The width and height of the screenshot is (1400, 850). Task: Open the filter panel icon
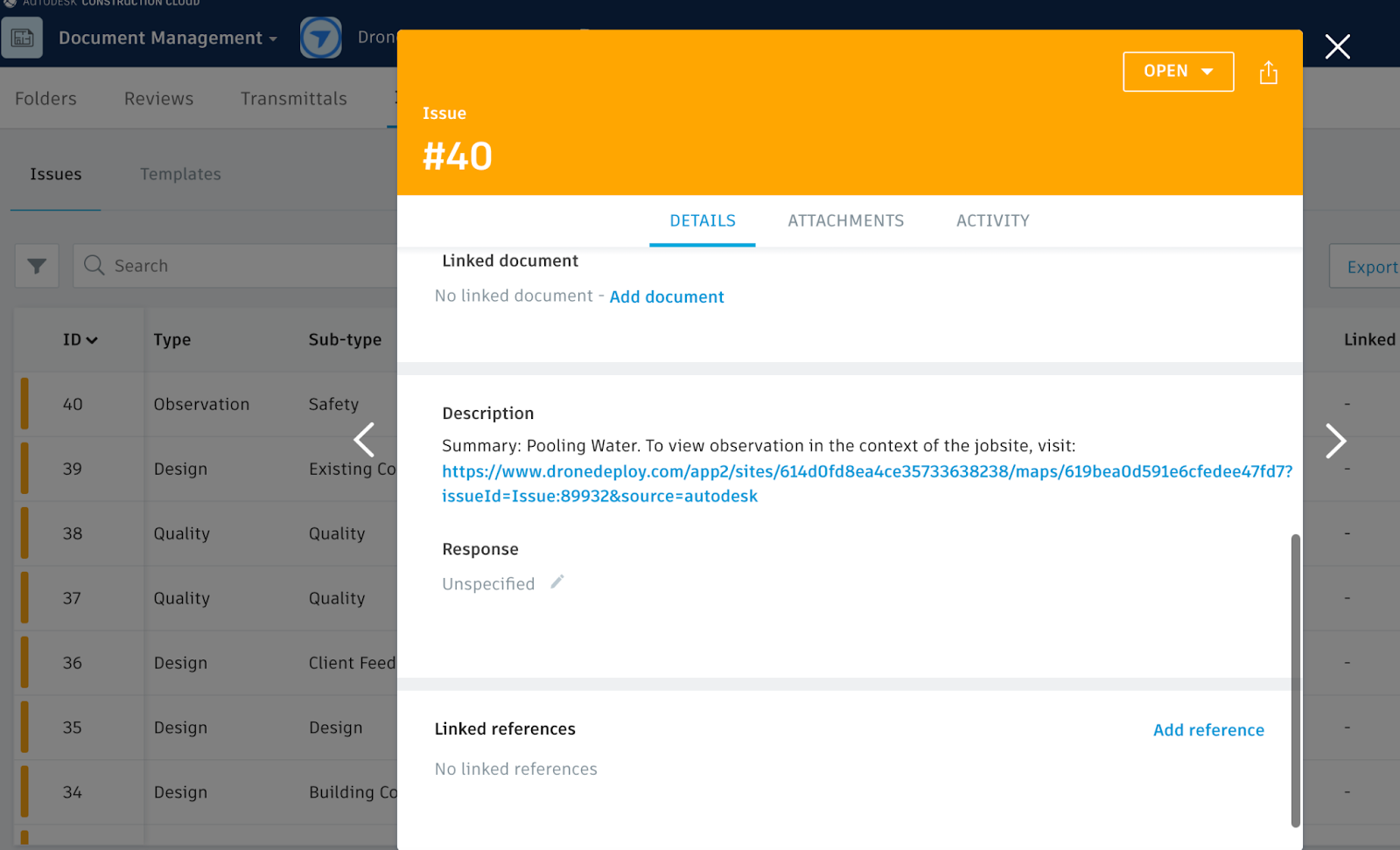tap(36, 265)
